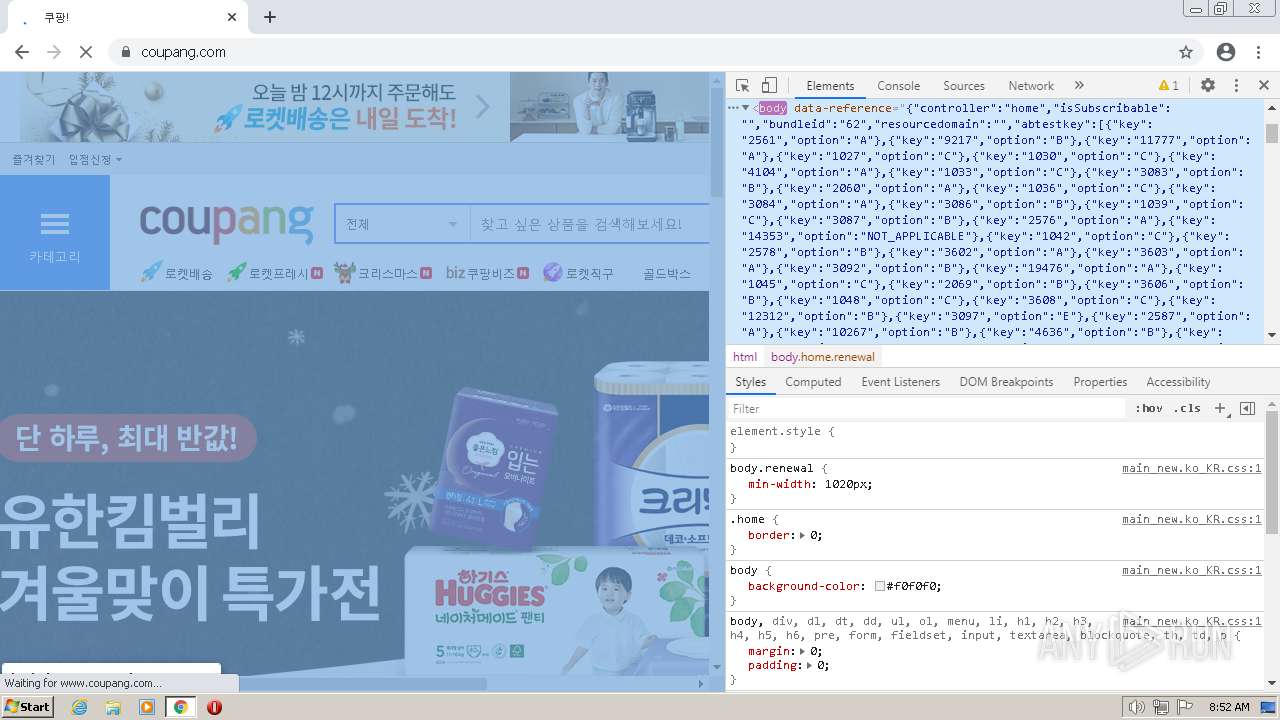Bookmark this page star icon
Viewport: 1280px width, 720px height.
[1186, 52]
